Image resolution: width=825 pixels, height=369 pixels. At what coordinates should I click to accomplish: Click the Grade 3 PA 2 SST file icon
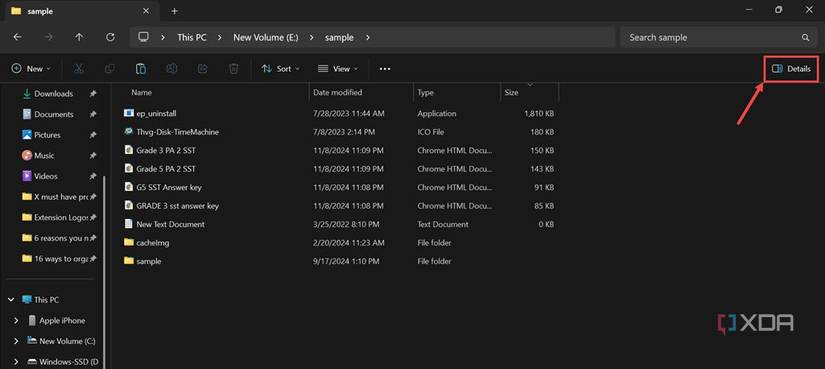pos(128,150)
